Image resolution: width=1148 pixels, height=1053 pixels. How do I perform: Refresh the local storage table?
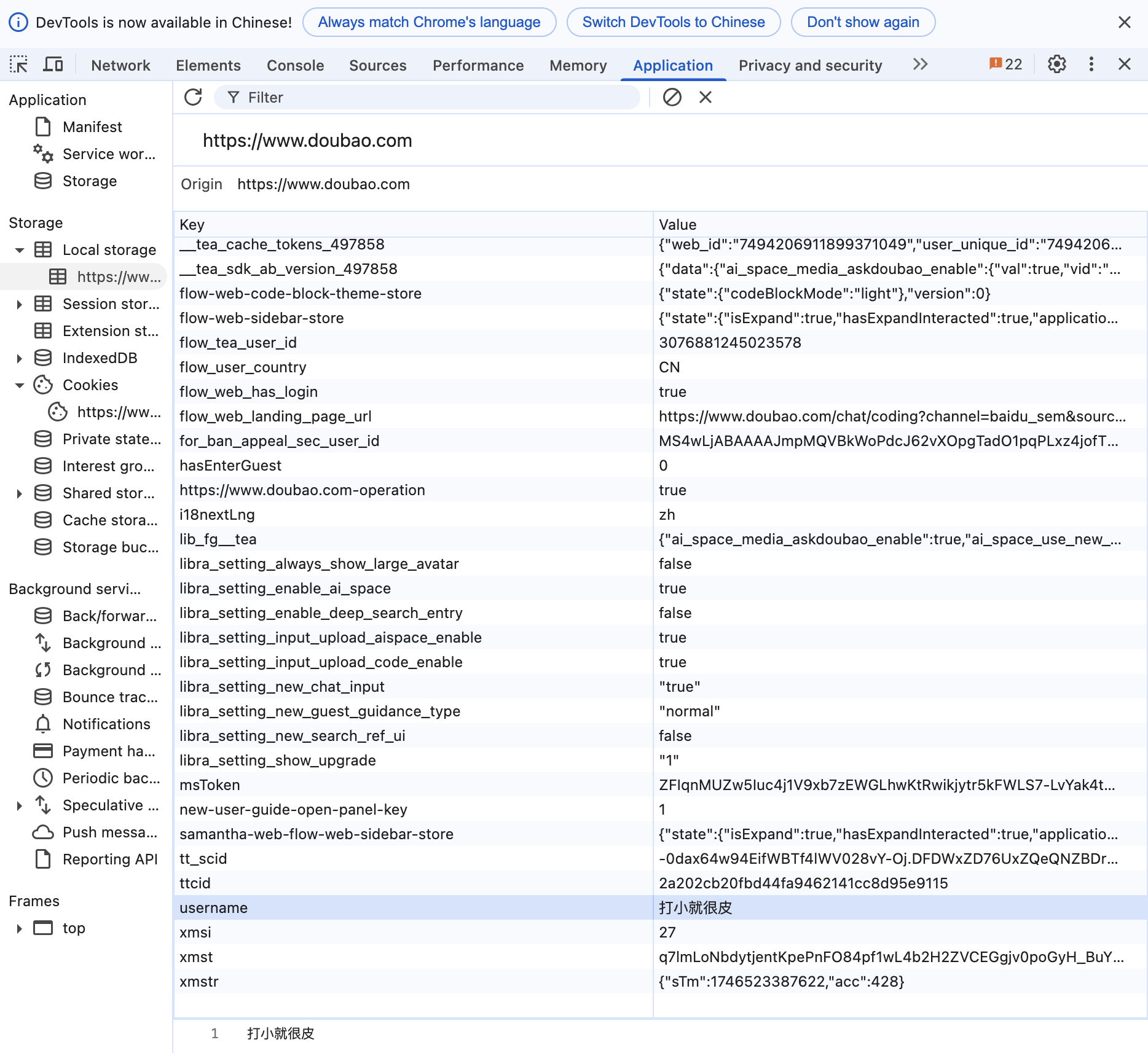(x=193, y=97)
